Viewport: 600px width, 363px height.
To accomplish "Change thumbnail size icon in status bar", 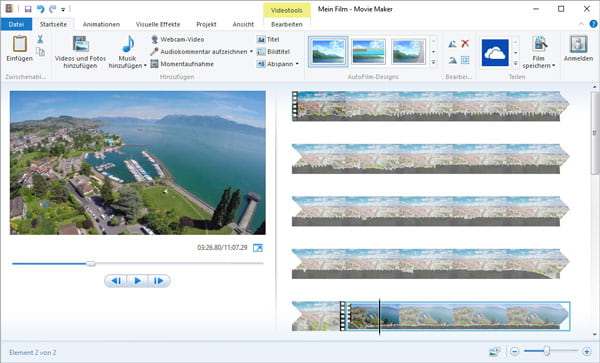I will click(495, 351).
